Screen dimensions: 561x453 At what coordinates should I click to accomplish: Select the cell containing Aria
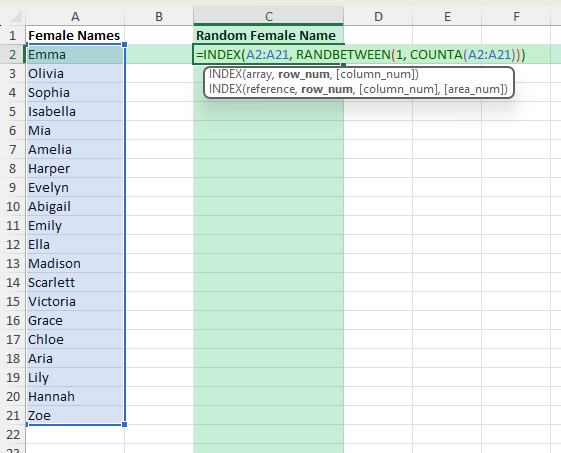[x=75, y=358]
